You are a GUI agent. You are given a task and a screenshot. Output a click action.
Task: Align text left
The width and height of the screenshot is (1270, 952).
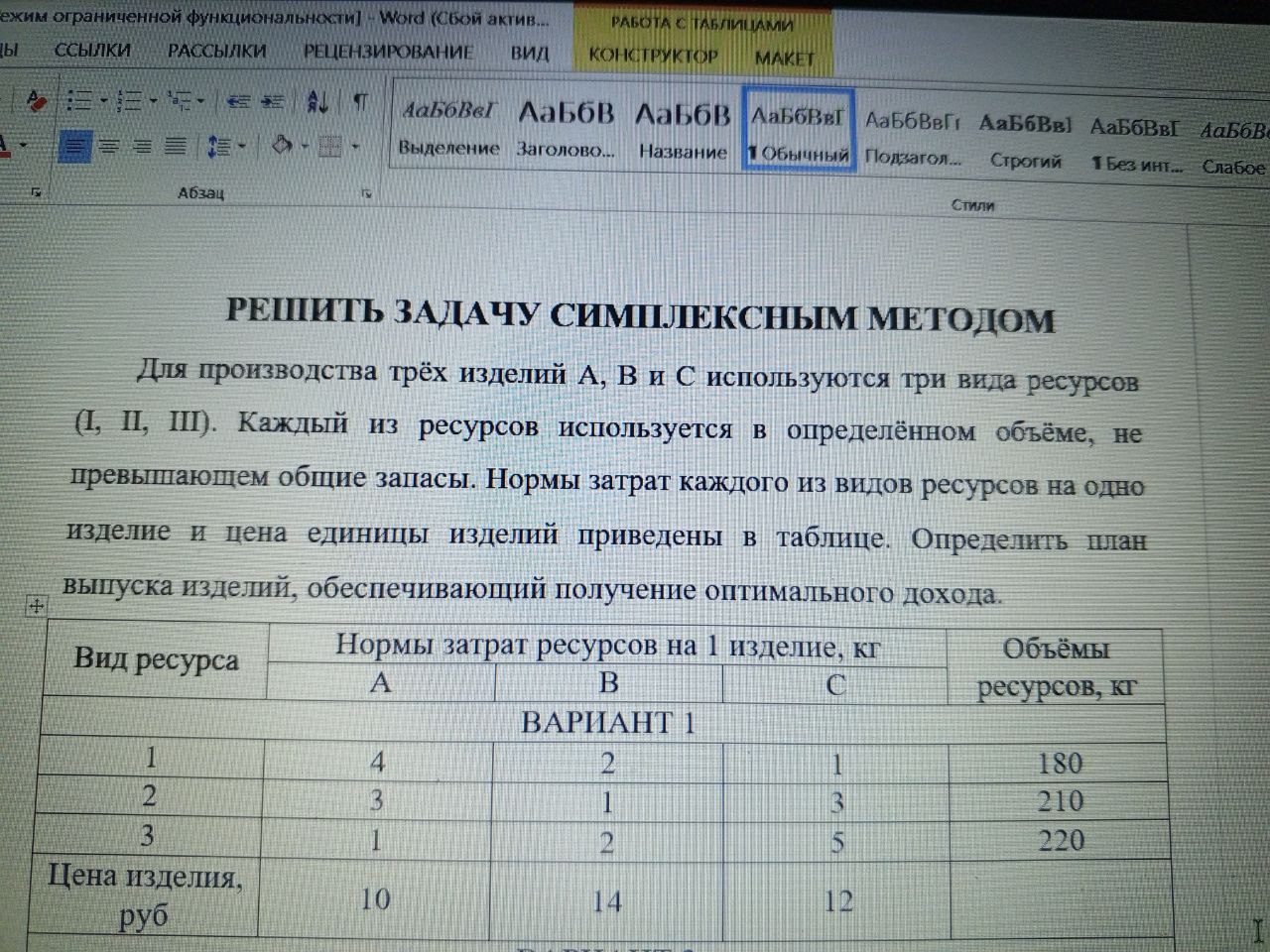pos(74,148)
